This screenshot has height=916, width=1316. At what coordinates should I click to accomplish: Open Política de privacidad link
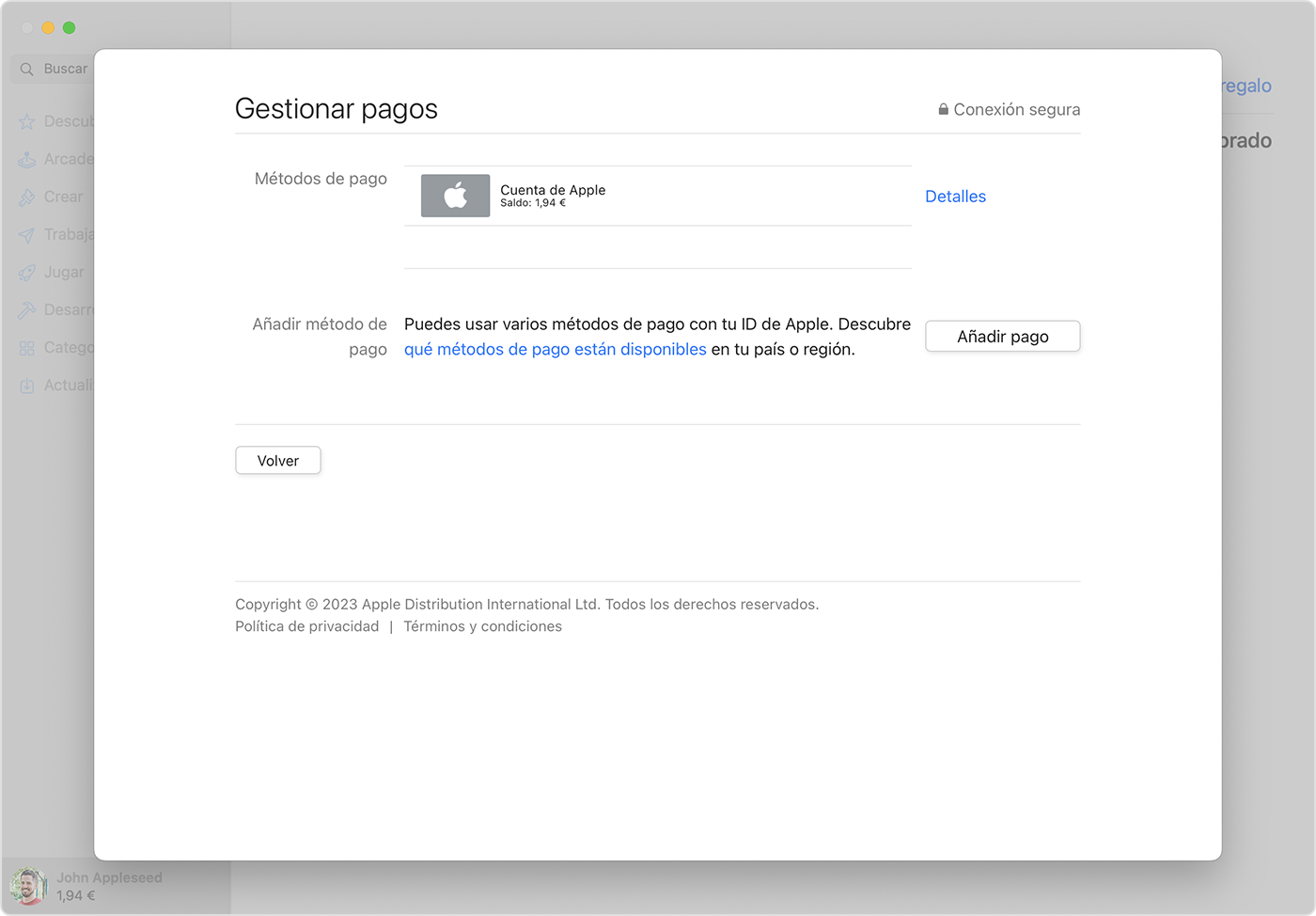pos(306,626)
